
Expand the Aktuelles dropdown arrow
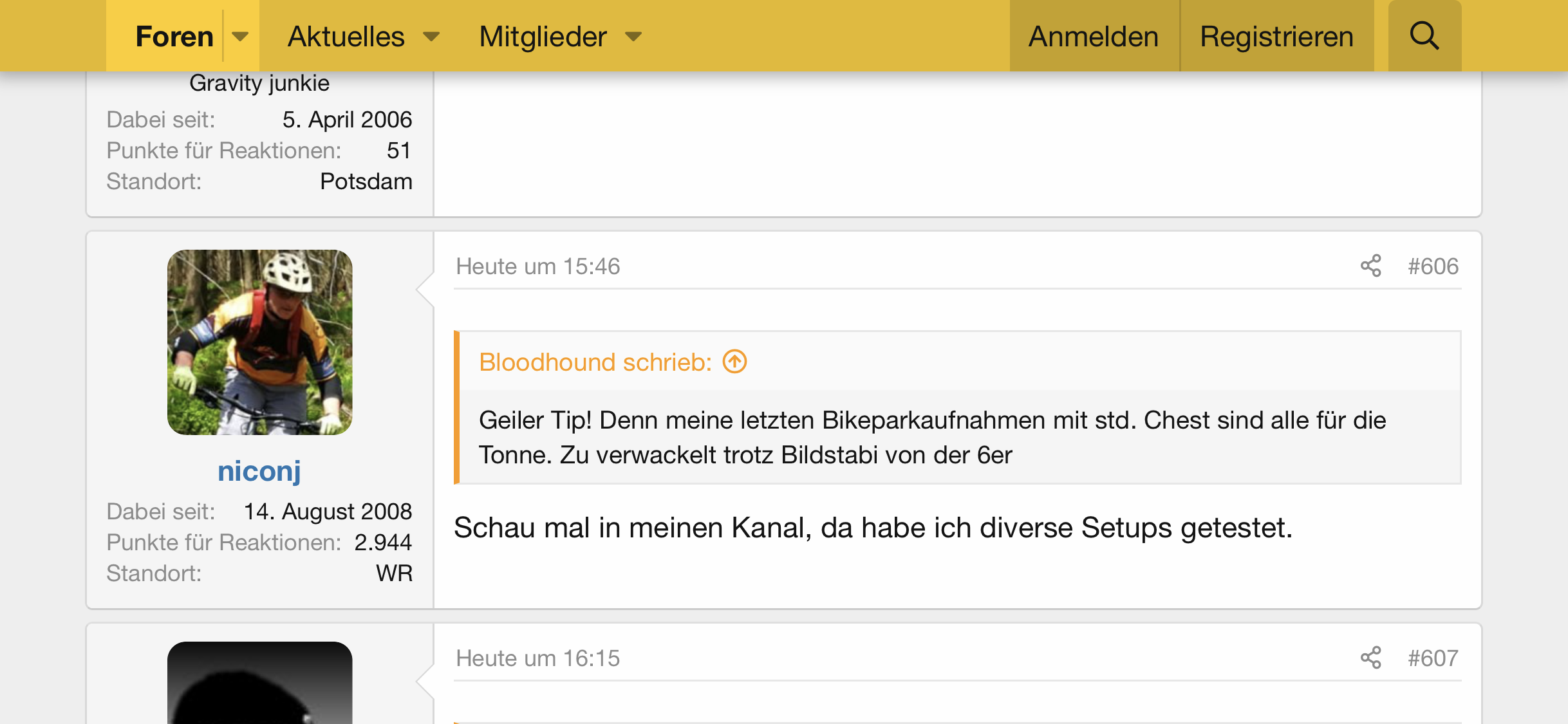point(431,36)
